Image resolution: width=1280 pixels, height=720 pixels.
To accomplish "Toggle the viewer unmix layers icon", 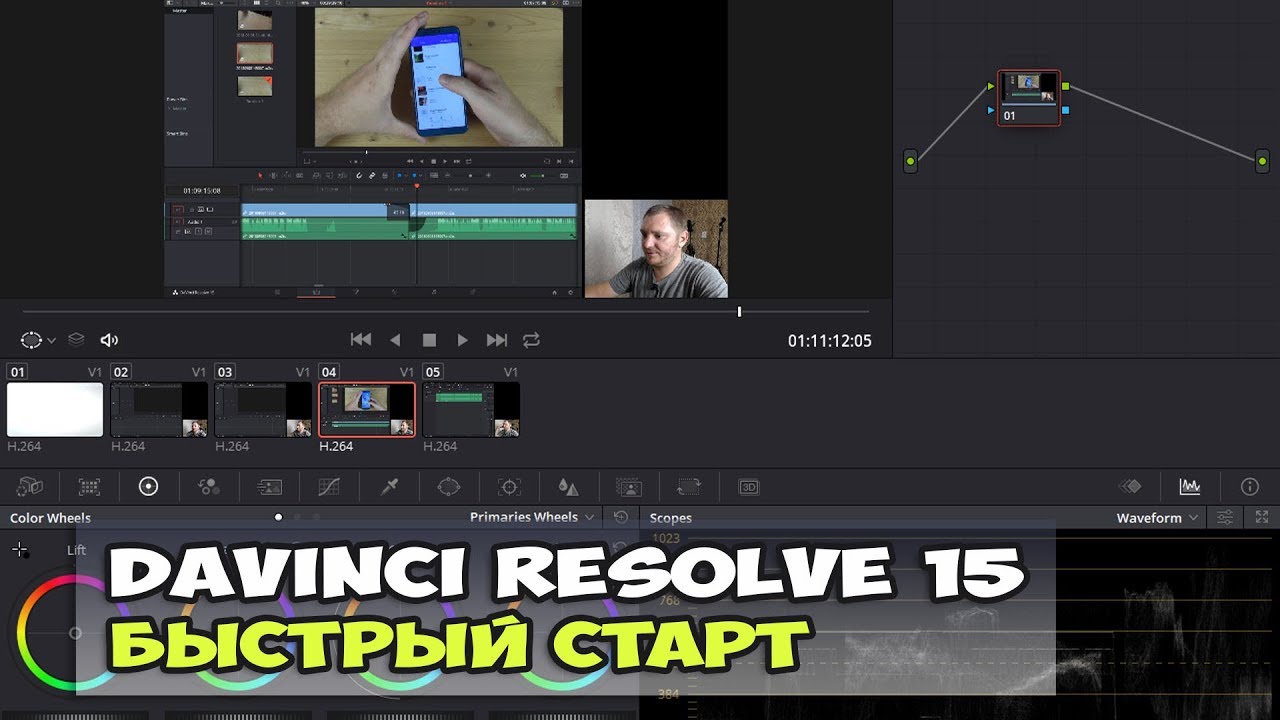I will [76, 340].
